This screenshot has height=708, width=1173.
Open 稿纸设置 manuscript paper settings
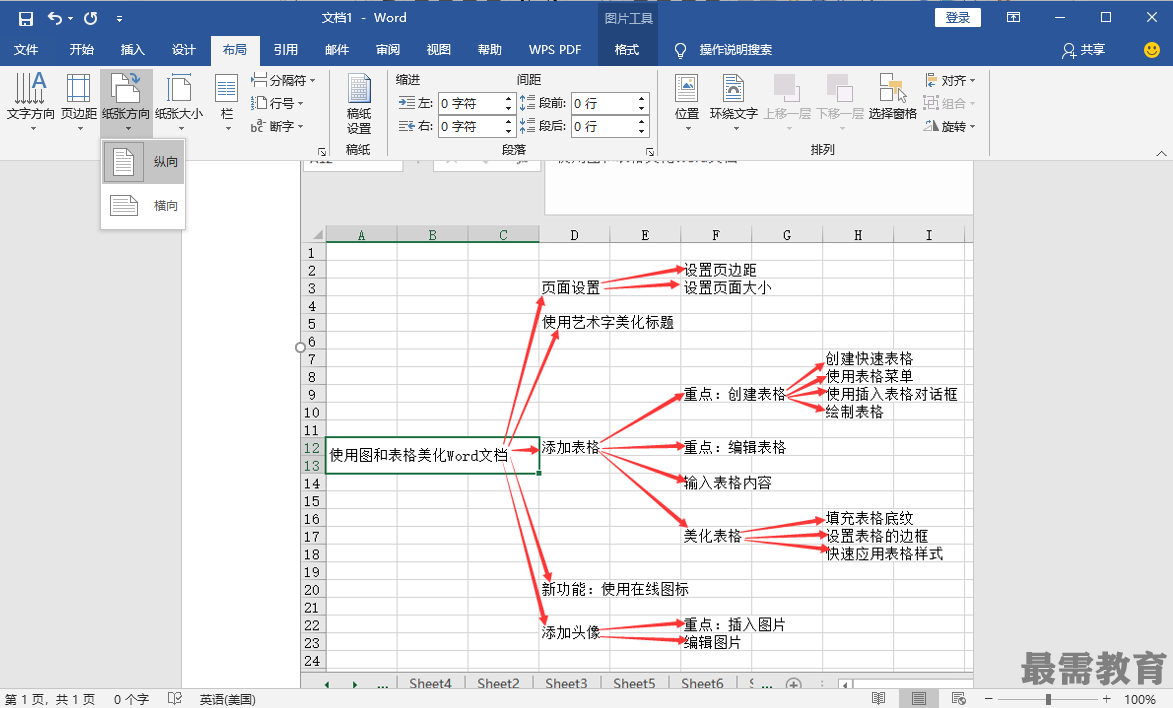(359, 105)
